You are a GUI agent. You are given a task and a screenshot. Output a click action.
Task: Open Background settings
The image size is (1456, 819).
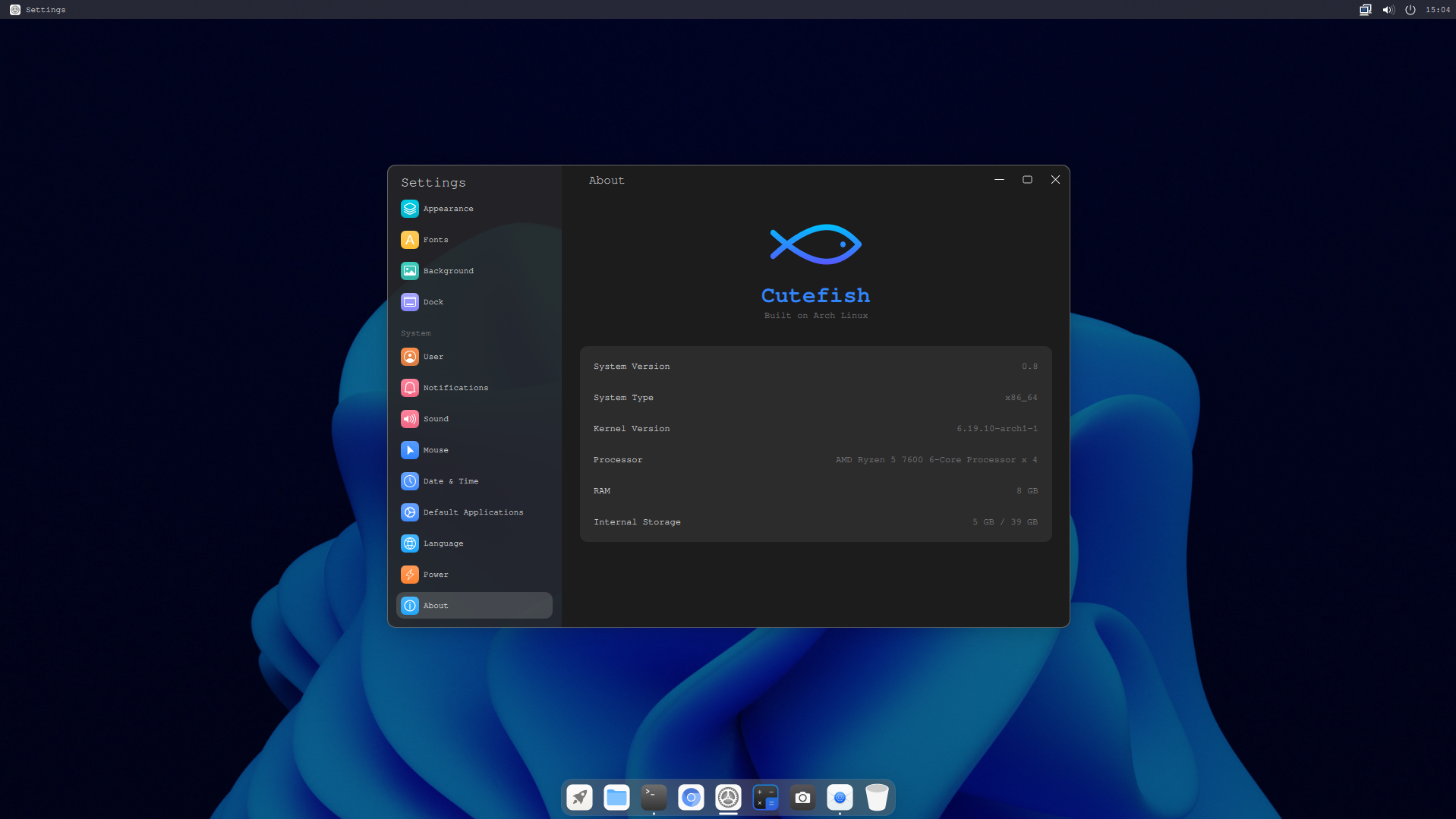(448, 270)
